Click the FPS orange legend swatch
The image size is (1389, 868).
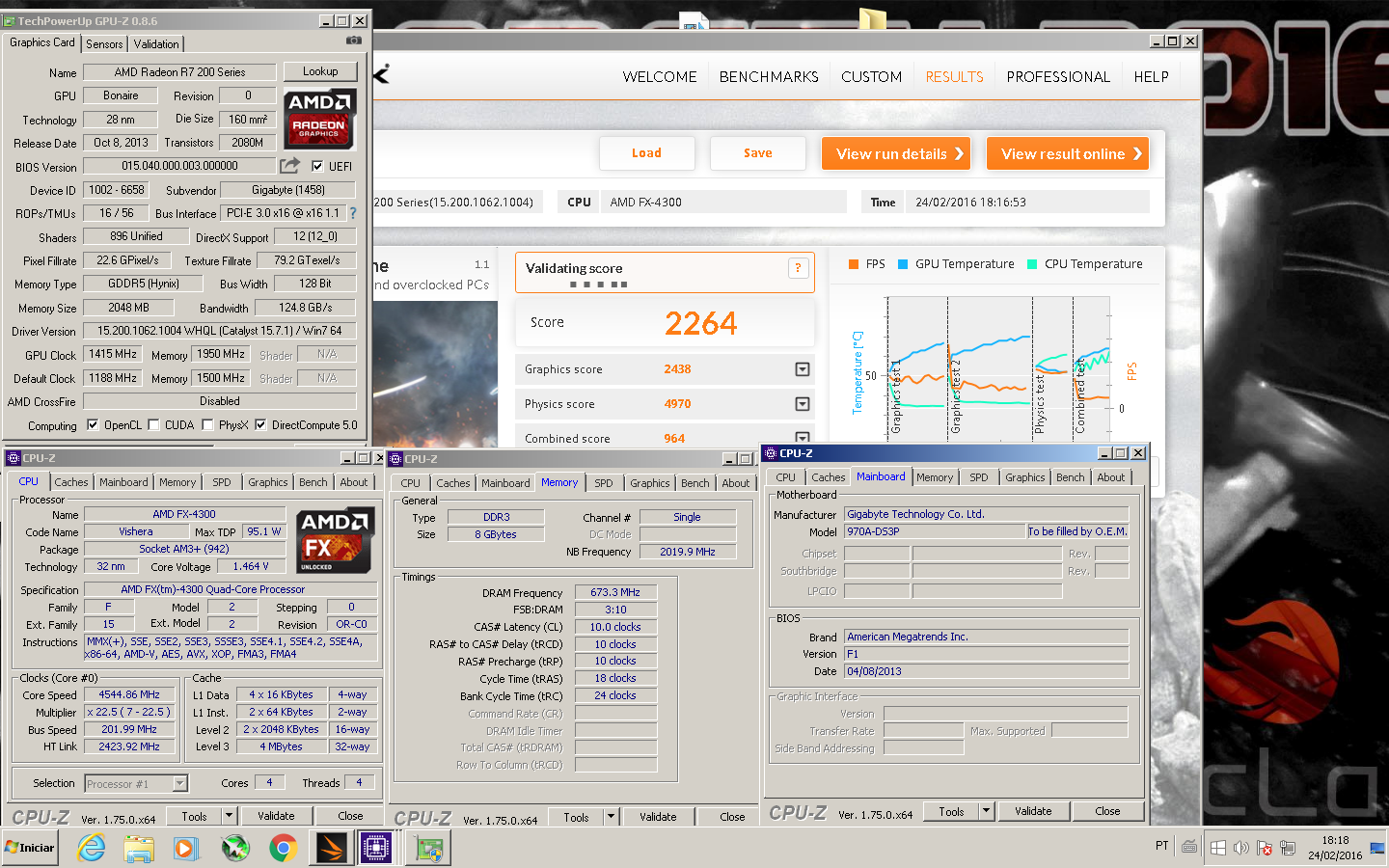[x=854, y=264]
